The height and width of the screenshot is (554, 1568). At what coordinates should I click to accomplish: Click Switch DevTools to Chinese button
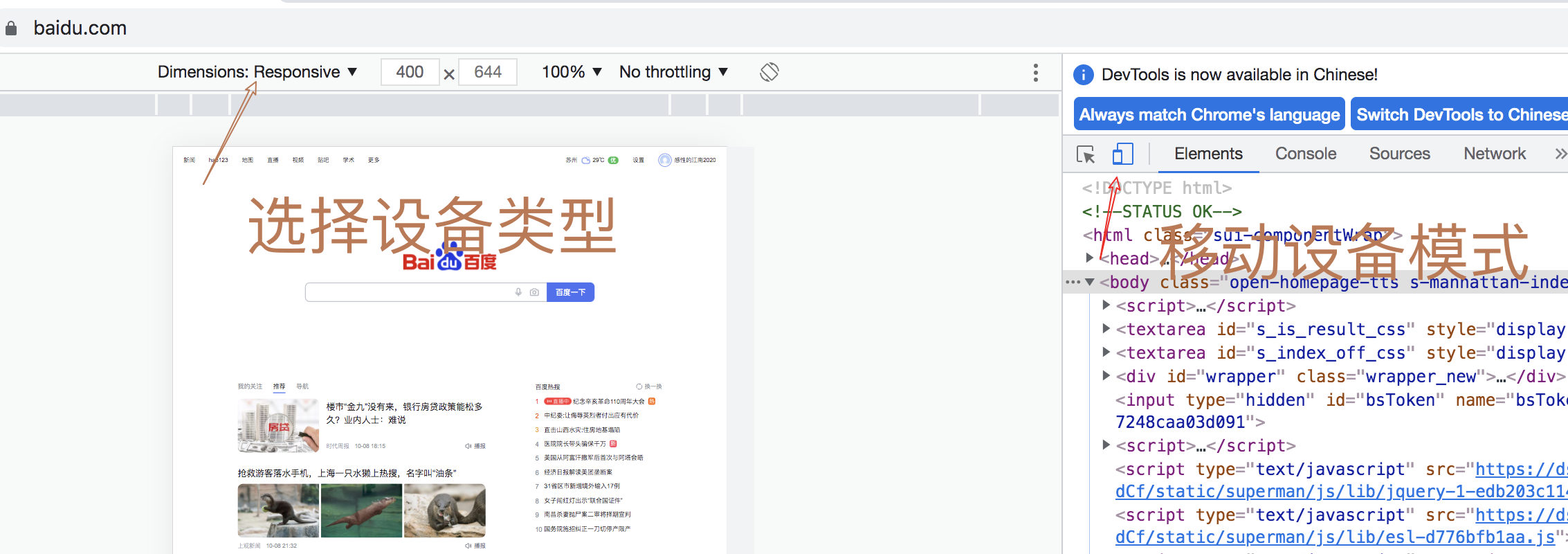(x=1459, y=114)
